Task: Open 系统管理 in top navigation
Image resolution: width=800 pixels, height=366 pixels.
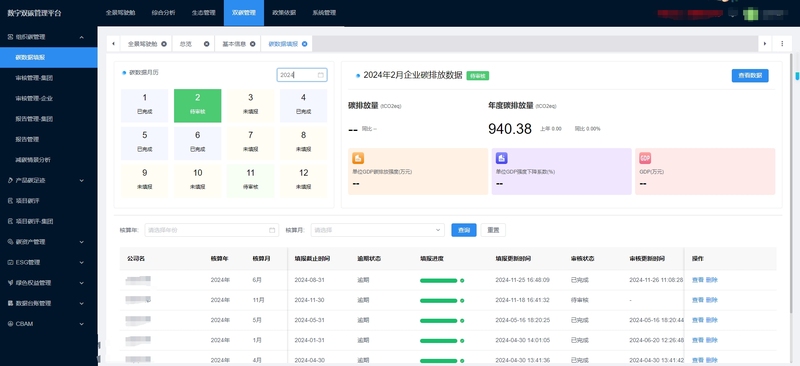Action: coord(324,13)
